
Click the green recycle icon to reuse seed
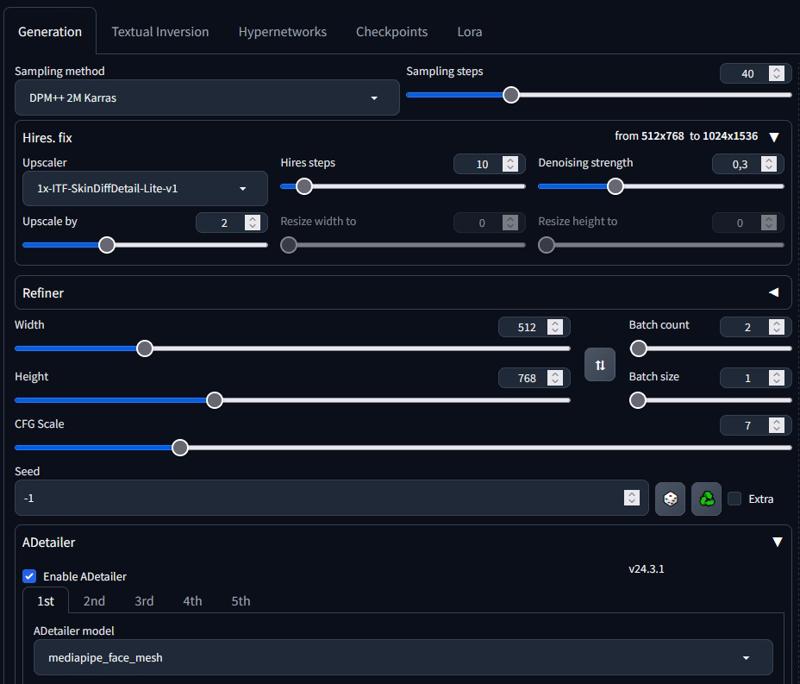[706, 498]
